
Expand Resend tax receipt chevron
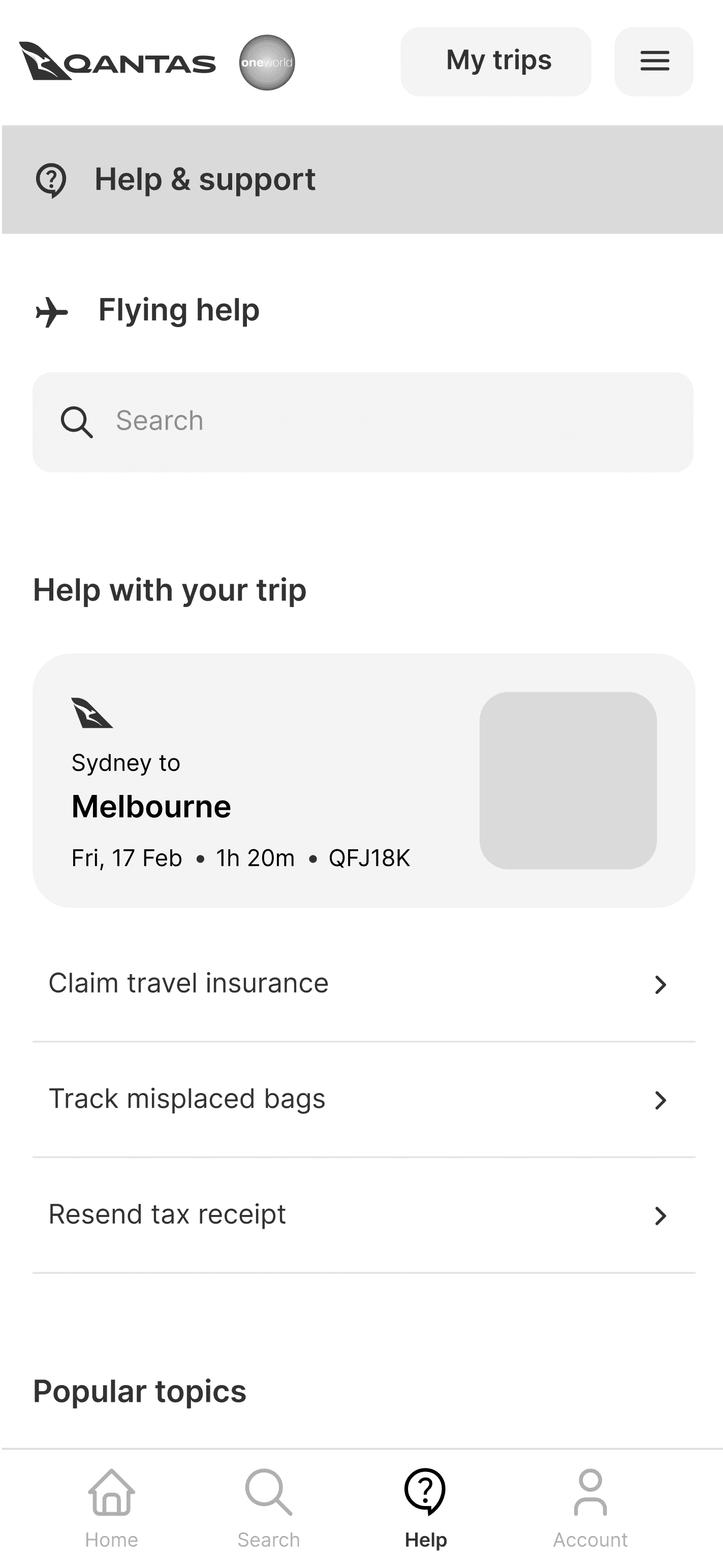coord(661,1215)
